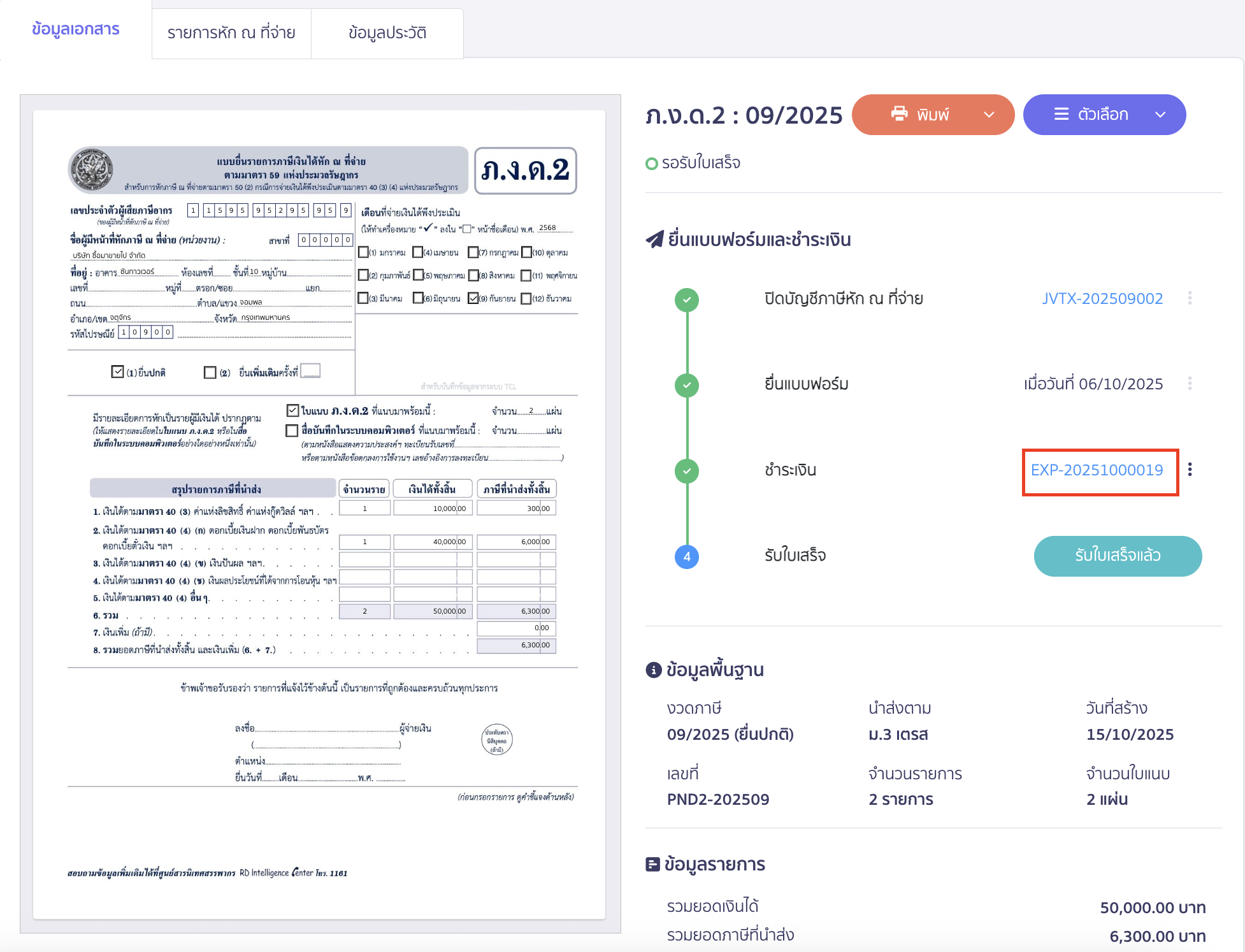Click the step 4 circle for รับใบเสร็จ
The image size is (1245, 952).
(686, 556)
